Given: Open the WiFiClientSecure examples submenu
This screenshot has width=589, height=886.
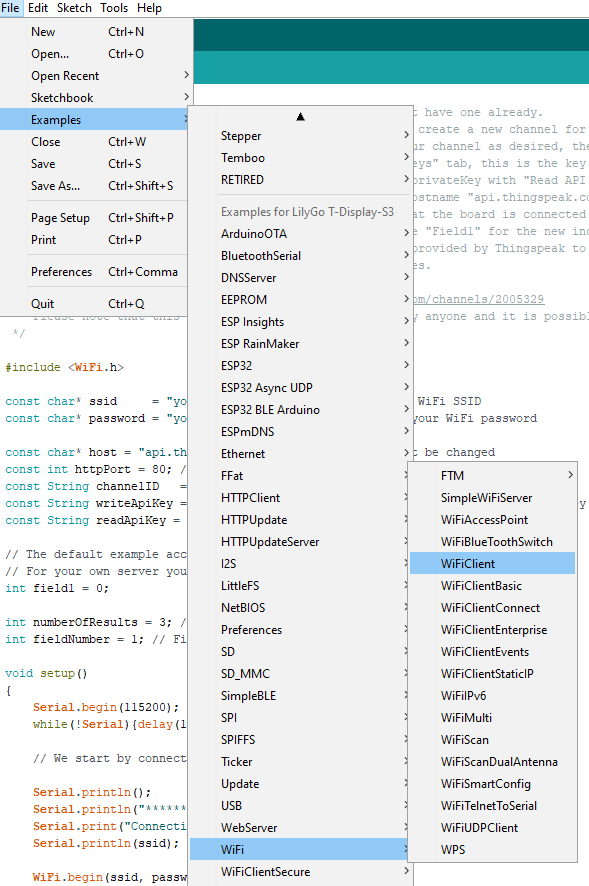Looking at the screenshot, I should click(300, 872).
